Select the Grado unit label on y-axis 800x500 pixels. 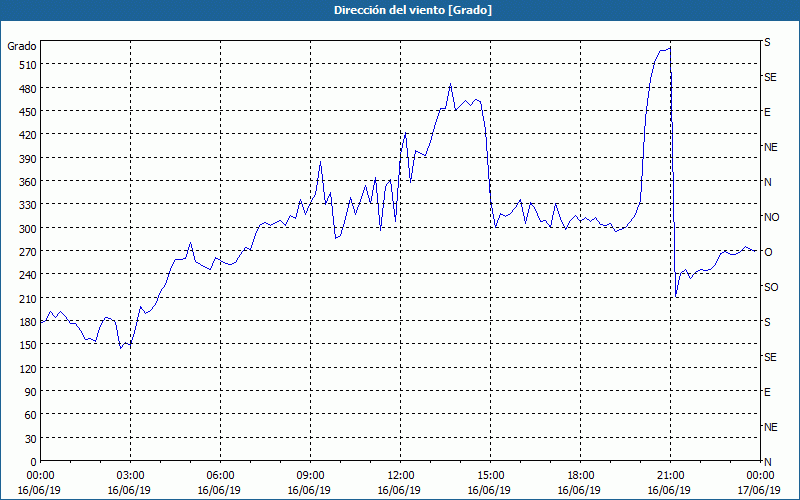point(22,46)
